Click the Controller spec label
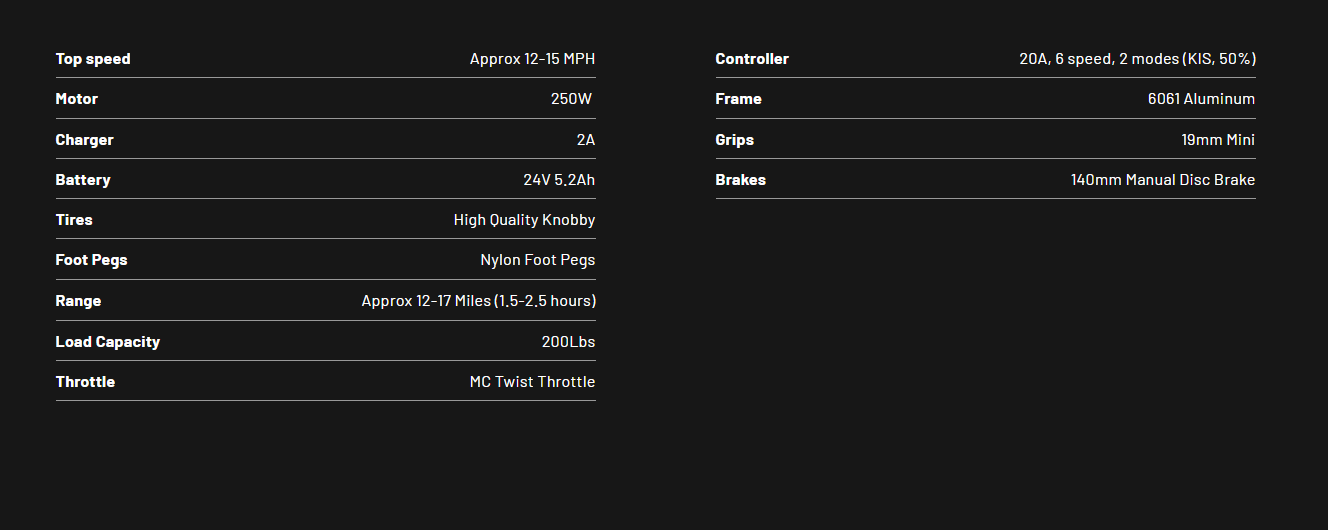 click(x=752, y=59)
